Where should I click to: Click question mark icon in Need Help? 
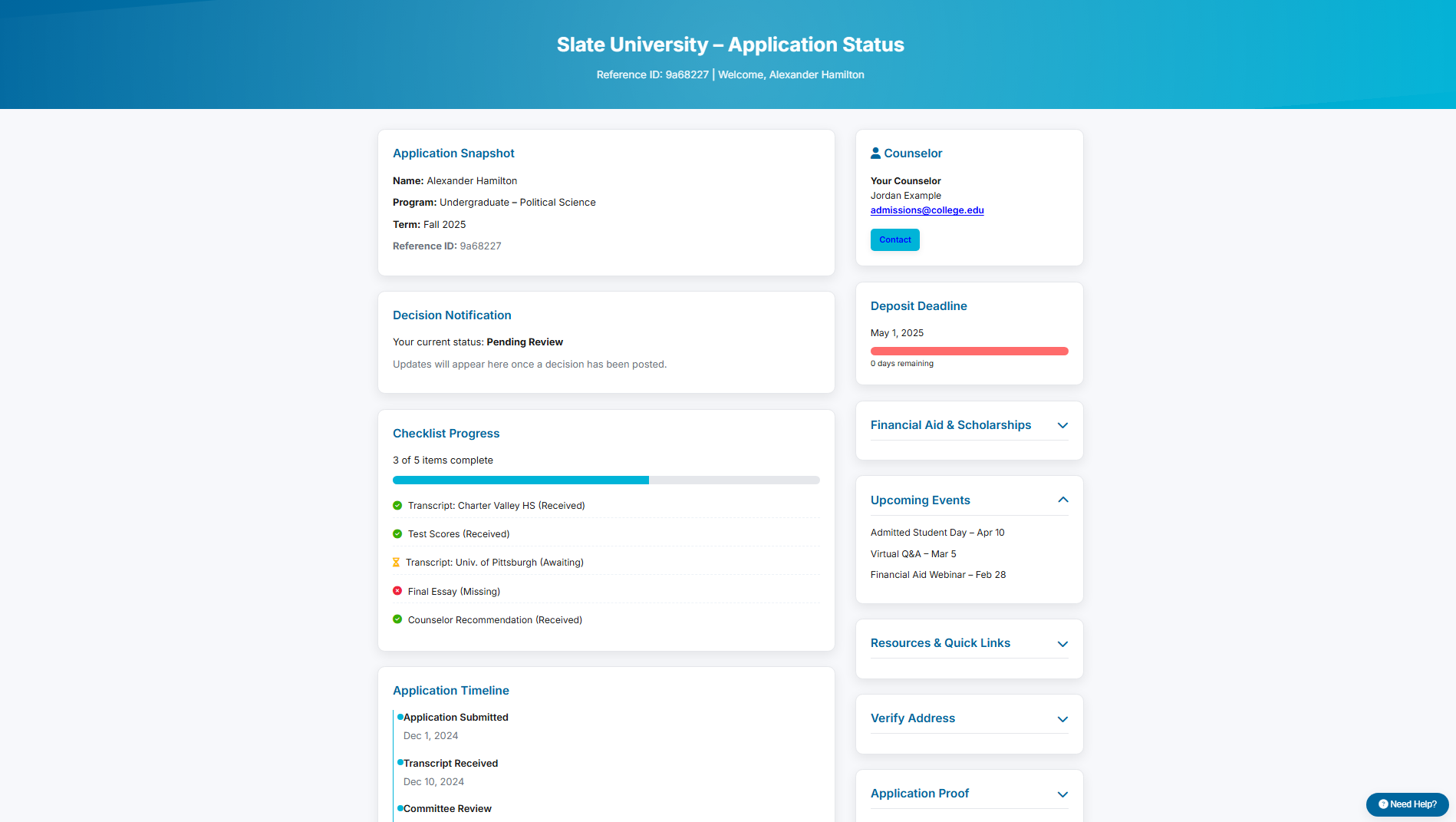coord(1383,804)
